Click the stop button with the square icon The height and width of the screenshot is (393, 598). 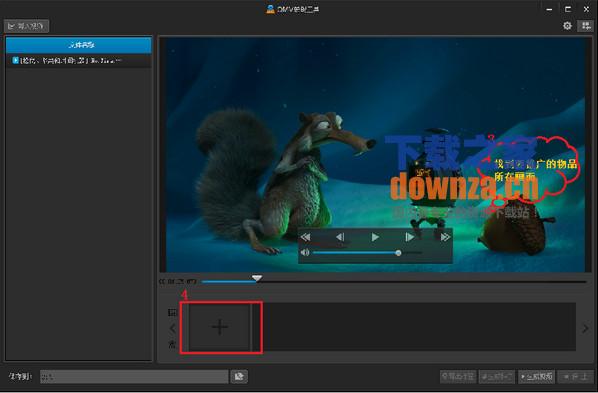click(x=575, y=377)
